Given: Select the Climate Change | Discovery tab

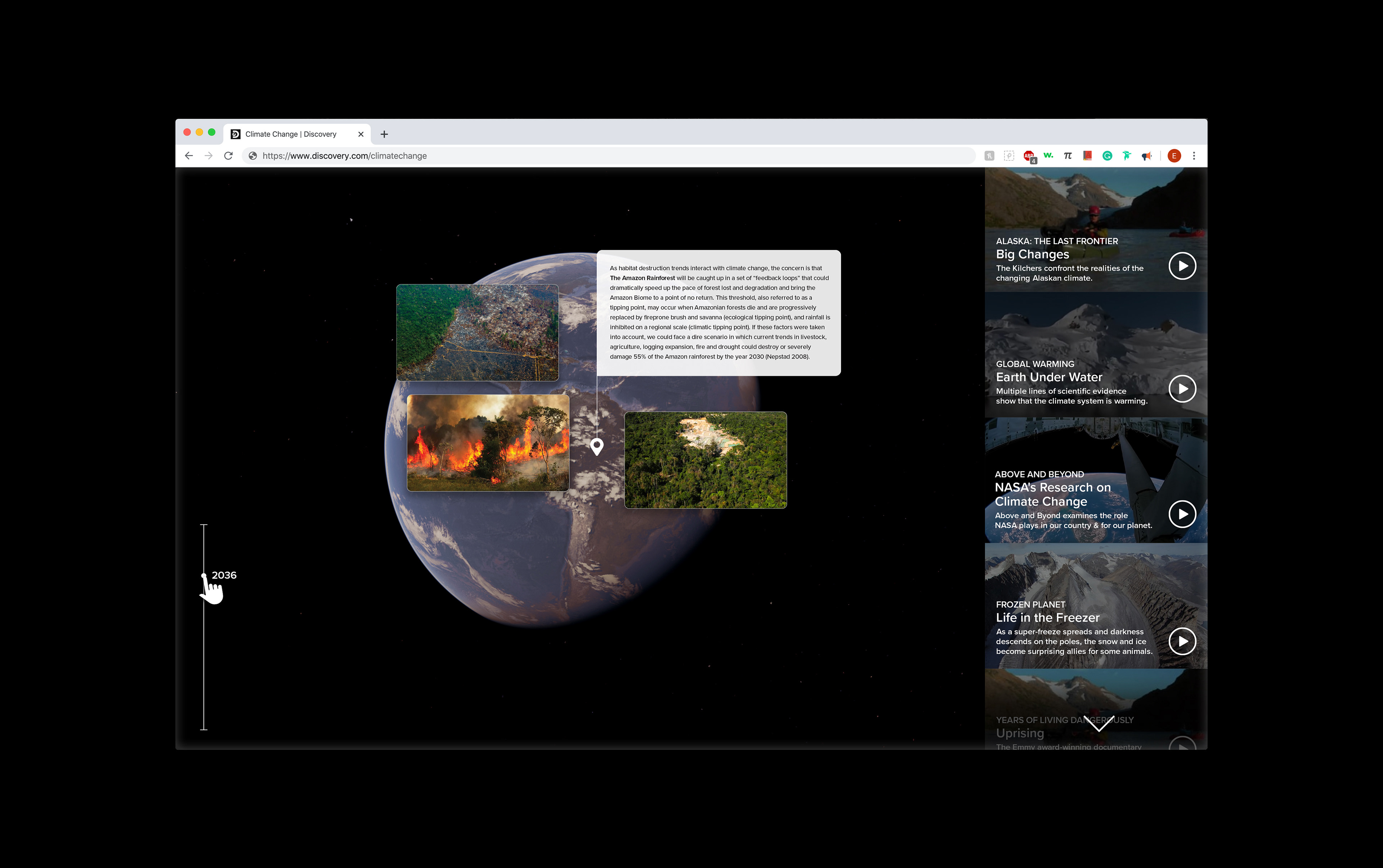Looking at the screenshot, I should click(297, 134).
